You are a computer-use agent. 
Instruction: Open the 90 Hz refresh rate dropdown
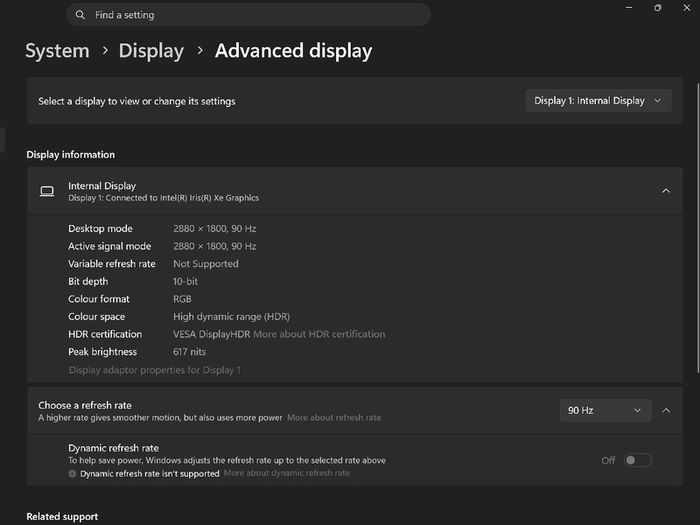tap(605, 410)
